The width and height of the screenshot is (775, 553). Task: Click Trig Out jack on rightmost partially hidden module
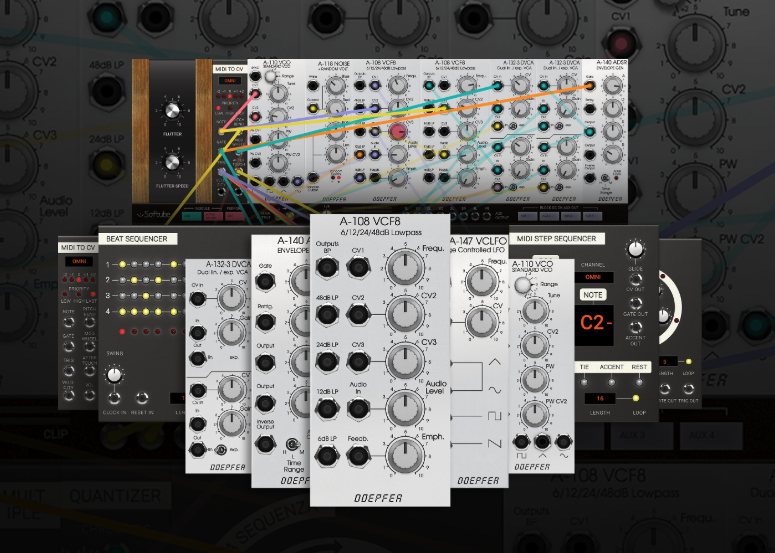point(688,389)
